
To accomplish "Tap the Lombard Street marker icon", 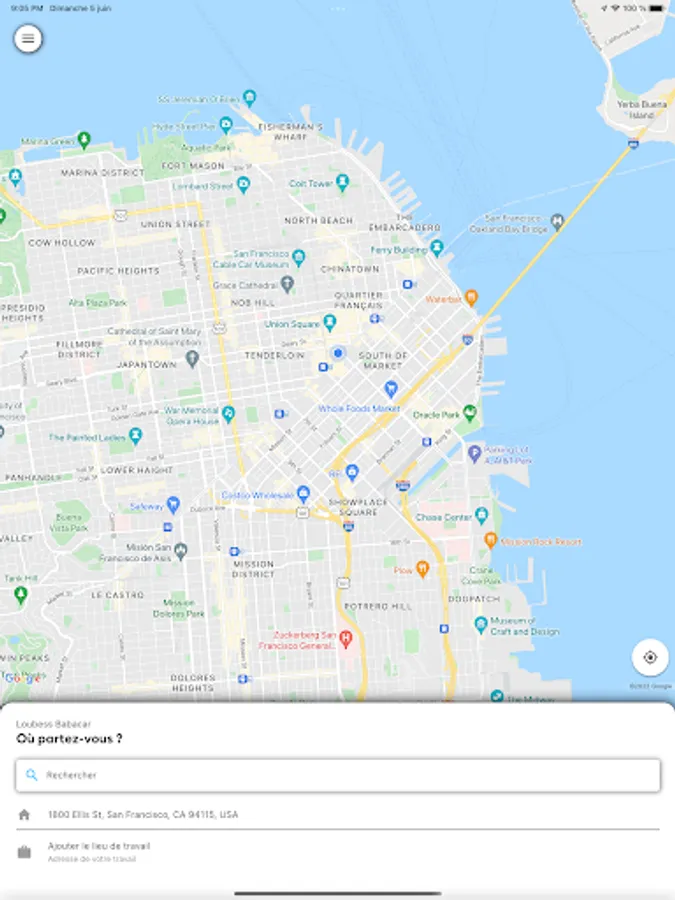I will (x=243, y=184).
